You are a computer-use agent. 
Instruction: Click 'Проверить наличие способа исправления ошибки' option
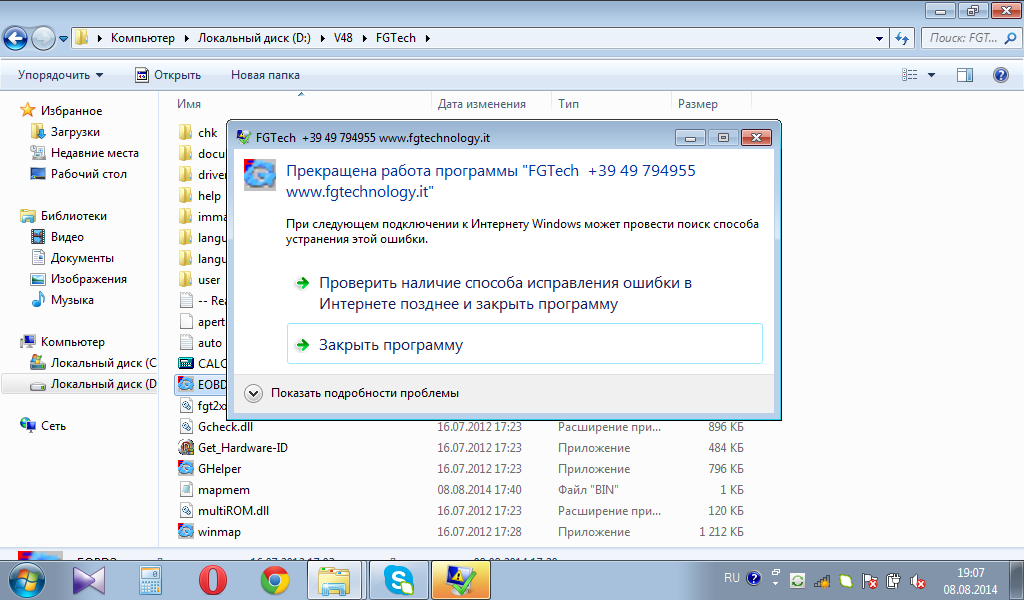pos(524,293)
